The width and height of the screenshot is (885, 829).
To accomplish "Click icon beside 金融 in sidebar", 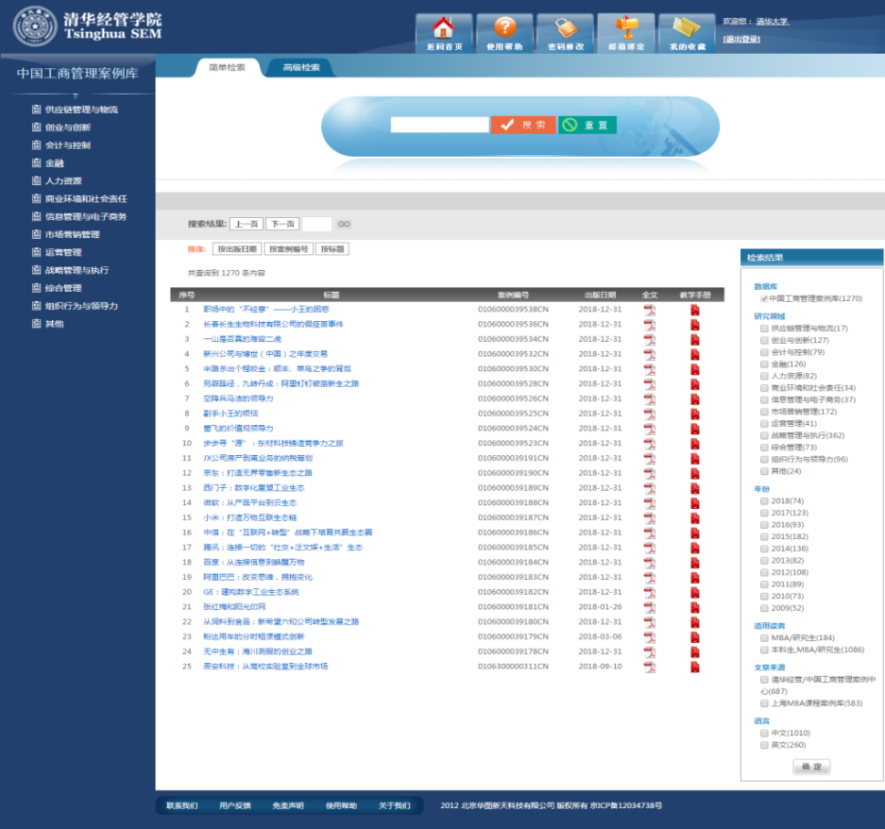I will [x=37, y=163].
